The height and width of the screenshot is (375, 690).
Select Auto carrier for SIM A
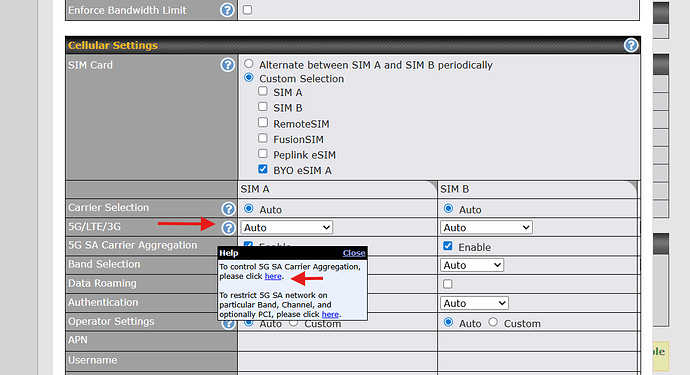tap(249, 208)
